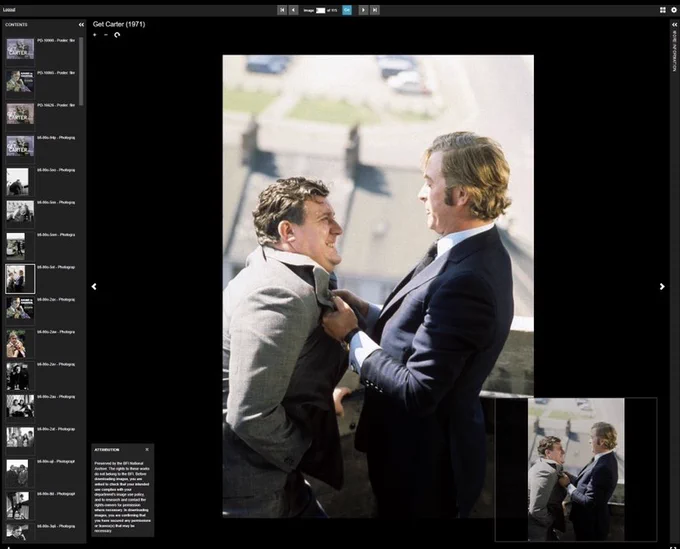
Task: Close the Attribution notice
Action: (147, 450)
